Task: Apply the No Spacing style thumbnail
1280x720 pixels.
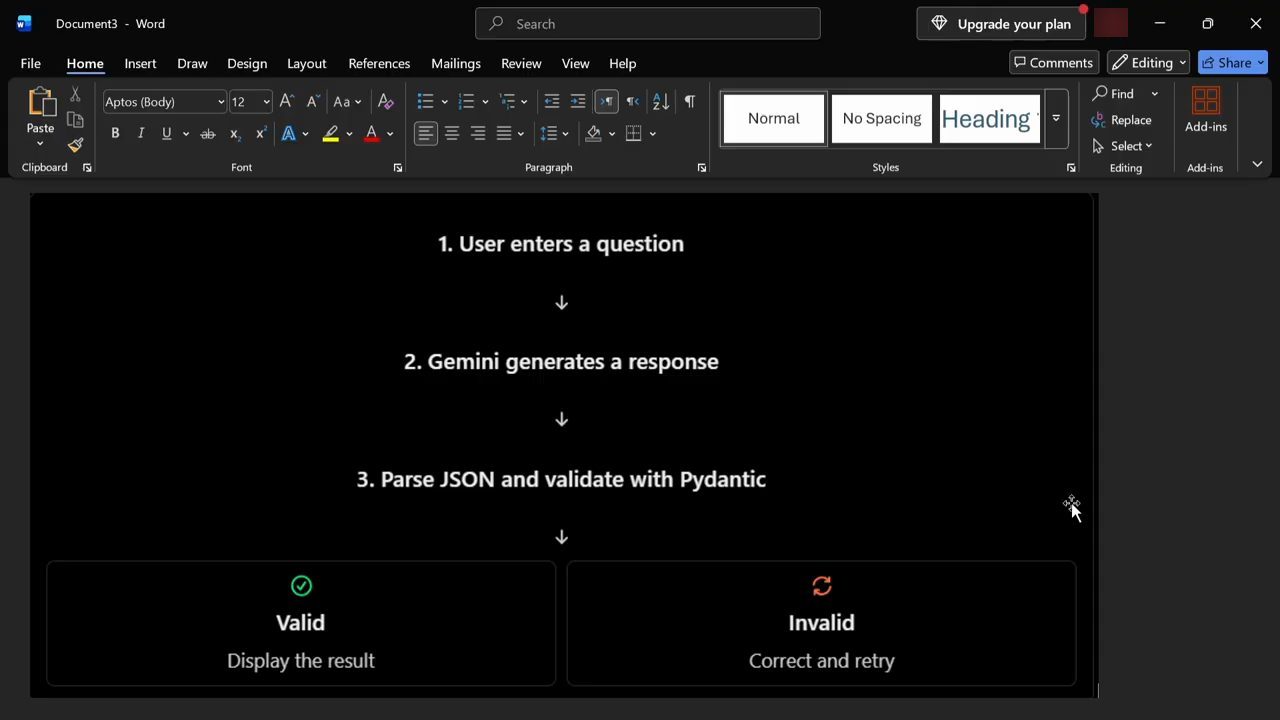Action: tap(881, 118)
